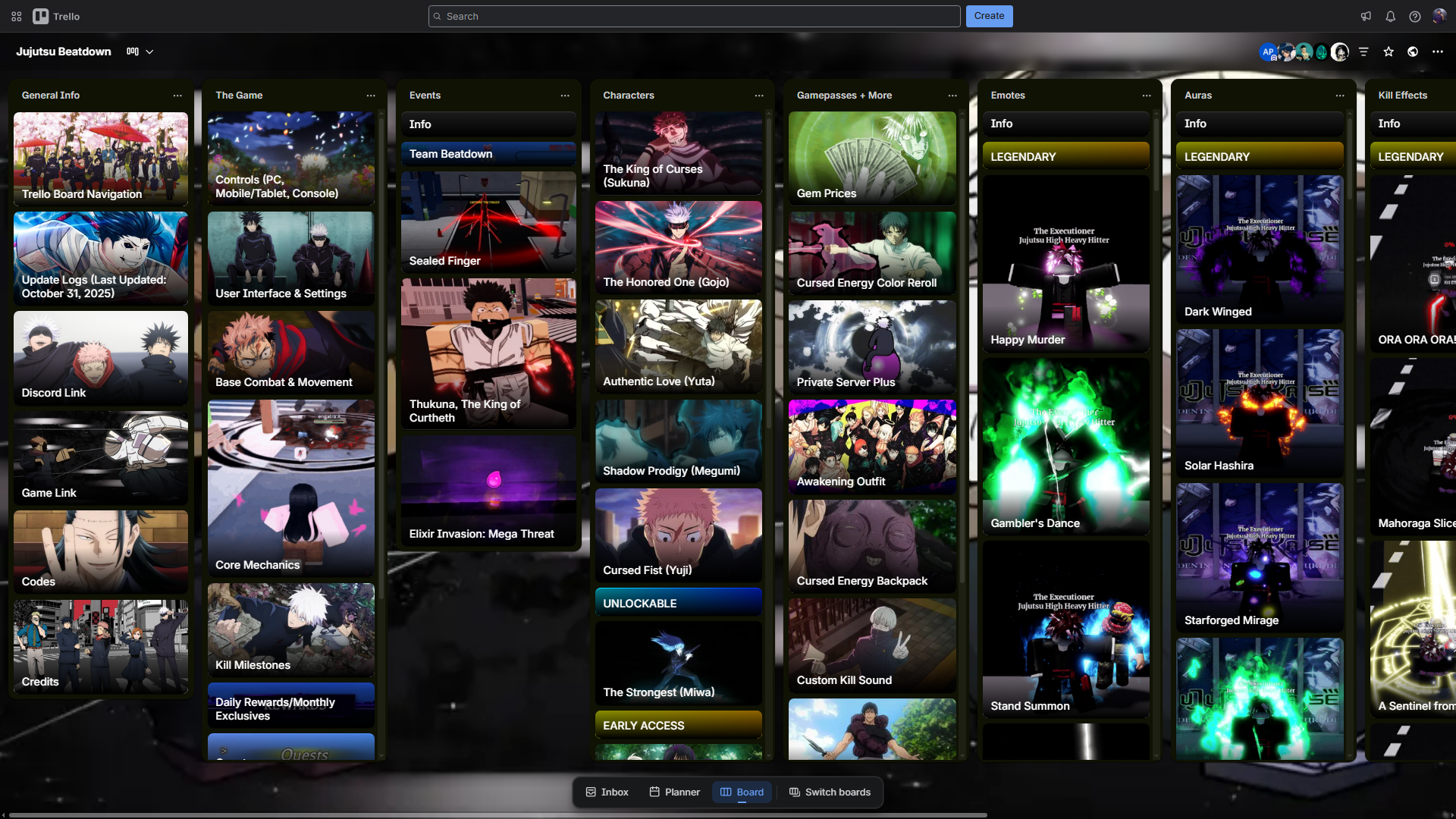Click the Switch boards button
This screenshot has width=1456, height=819.
[x=830, y=792]
